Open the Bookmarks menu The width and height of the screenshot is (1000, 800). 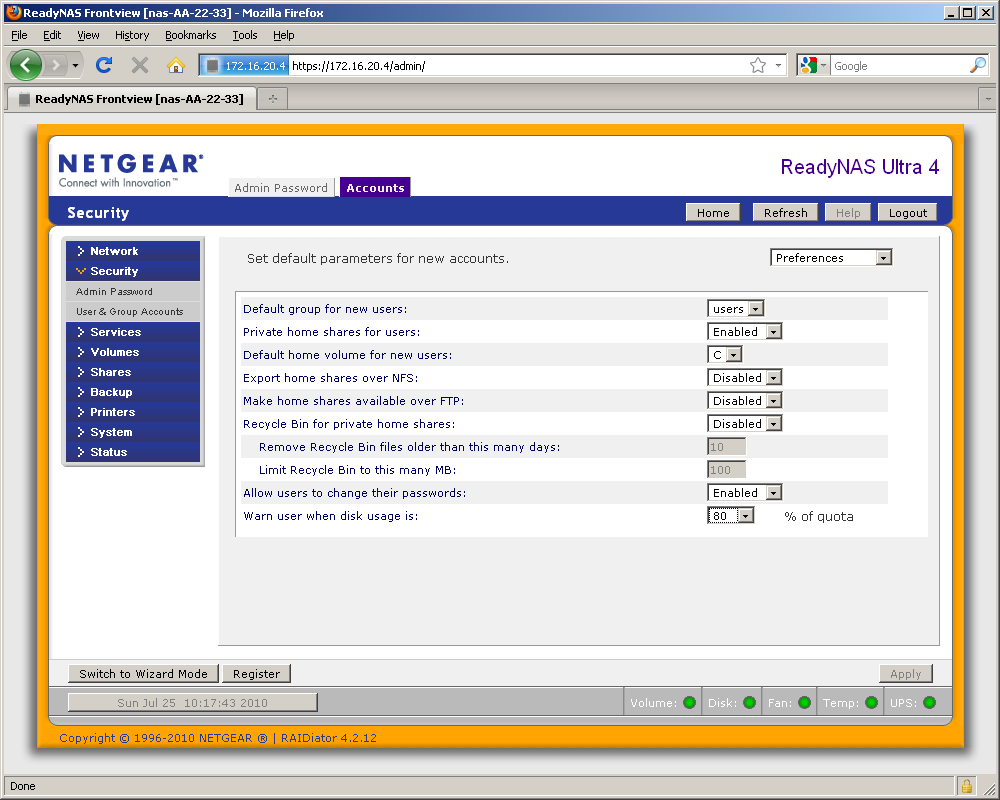(x=191, y=35)
